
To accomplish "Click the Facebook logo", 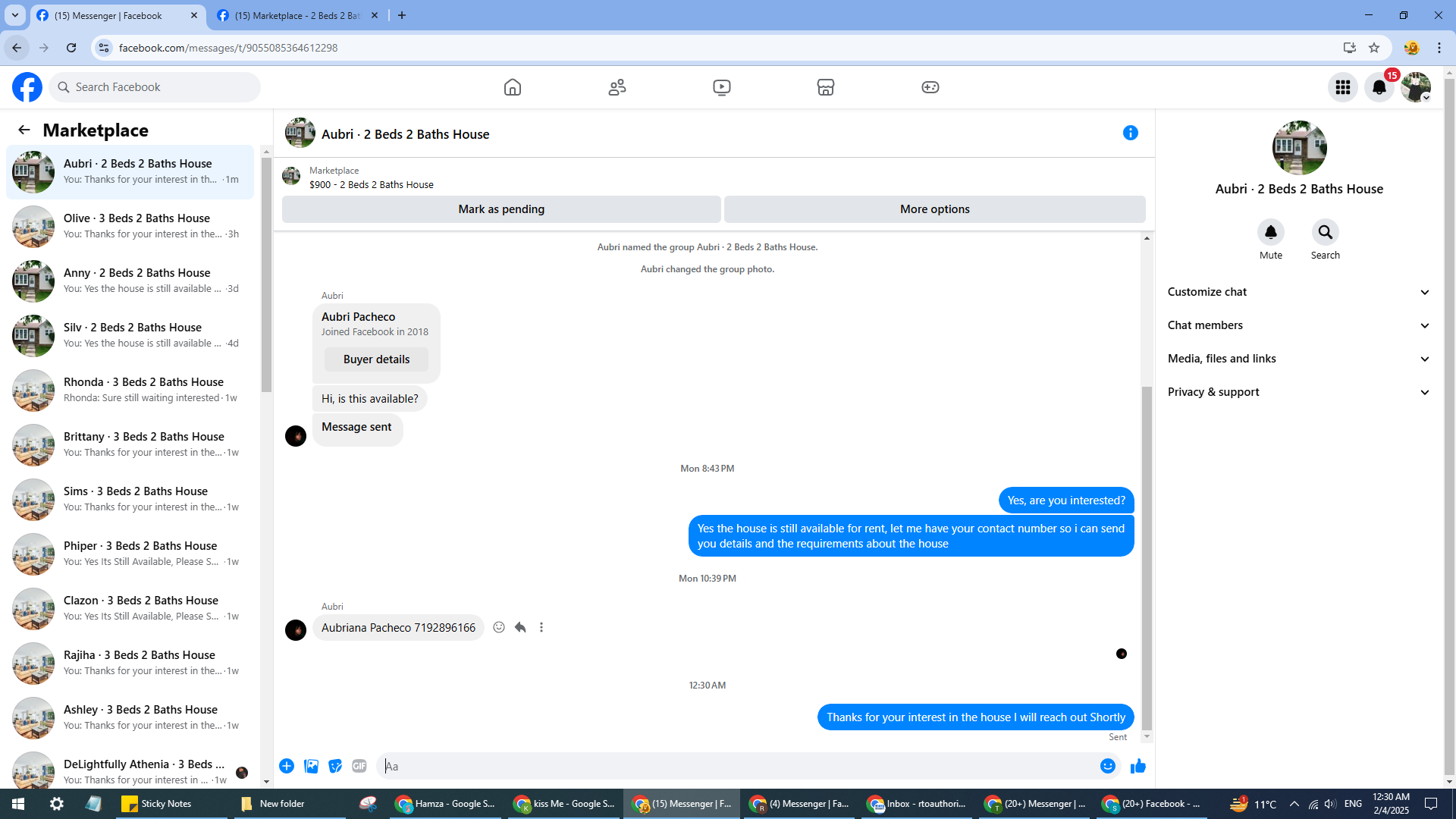I will point(27,87).
